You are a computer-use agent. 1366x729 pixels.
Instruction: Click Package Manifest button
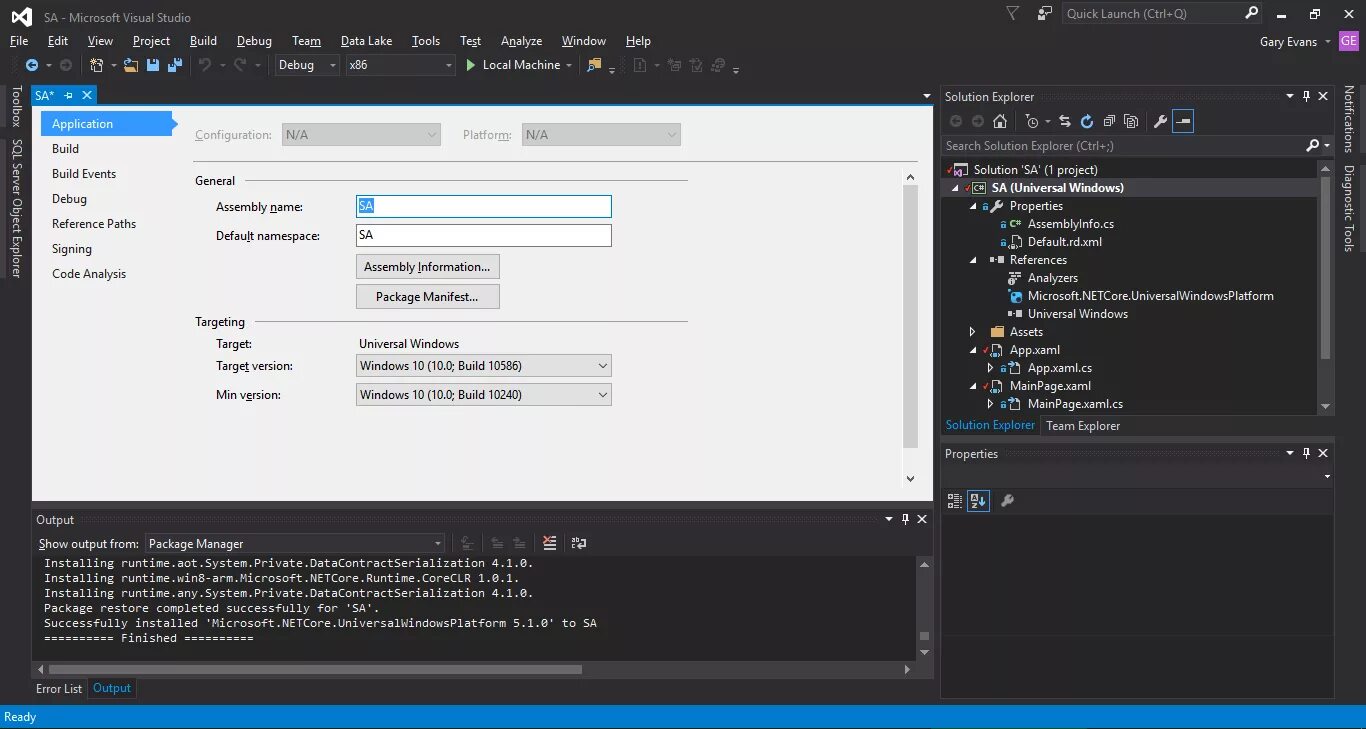click(428, 297)
